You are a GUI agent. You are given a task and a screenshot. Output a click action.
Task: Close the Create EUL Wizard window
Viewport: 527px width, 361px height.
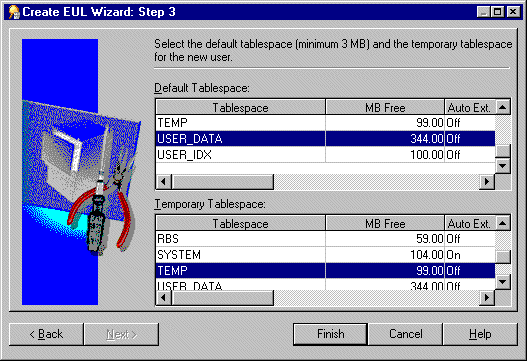(x=513, y=12)
